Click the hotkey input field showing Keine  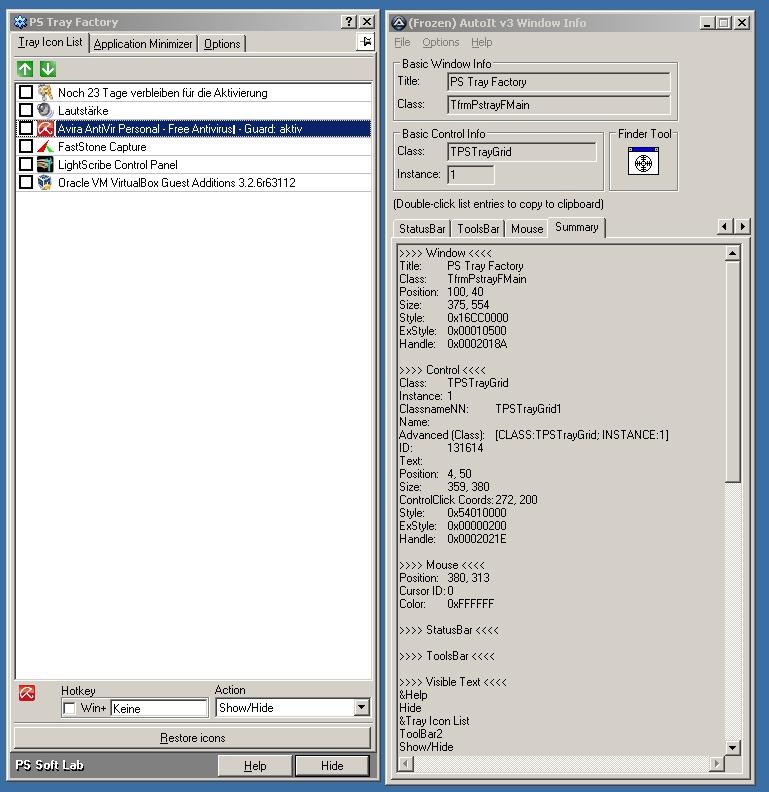[158, 709]
